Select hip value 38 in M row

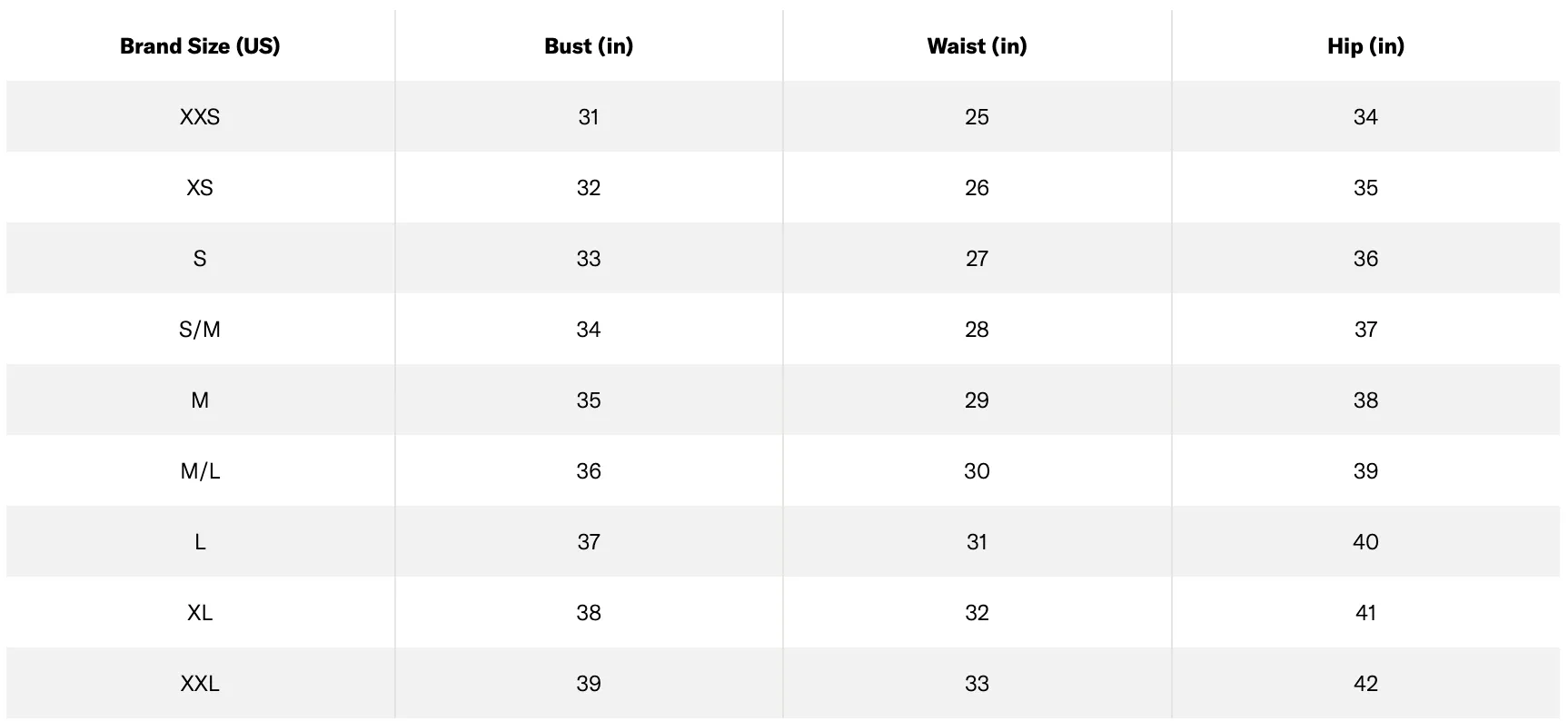pos(1365,400)
